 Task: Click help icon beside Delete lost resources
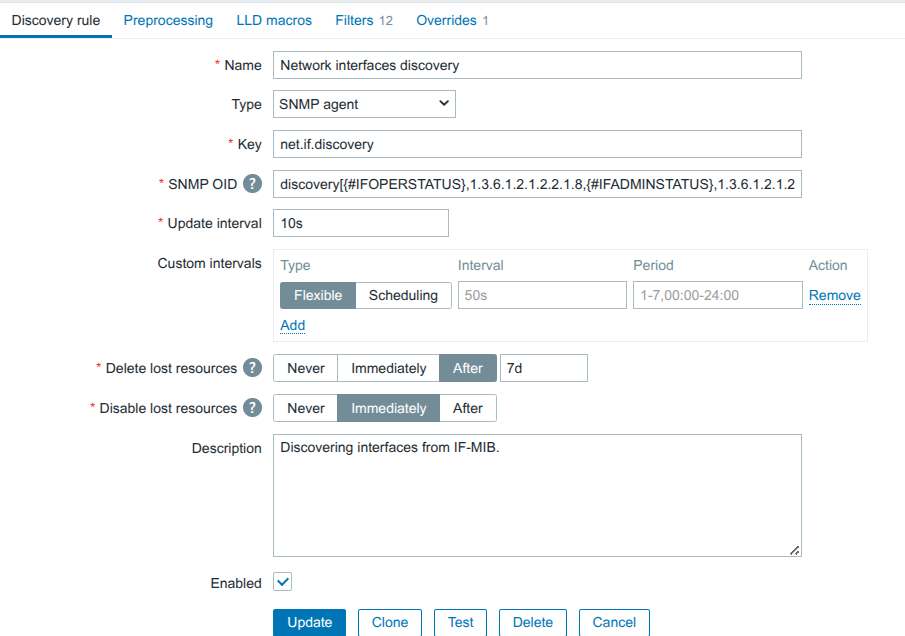pyautogui.click(x=253, y=368)
